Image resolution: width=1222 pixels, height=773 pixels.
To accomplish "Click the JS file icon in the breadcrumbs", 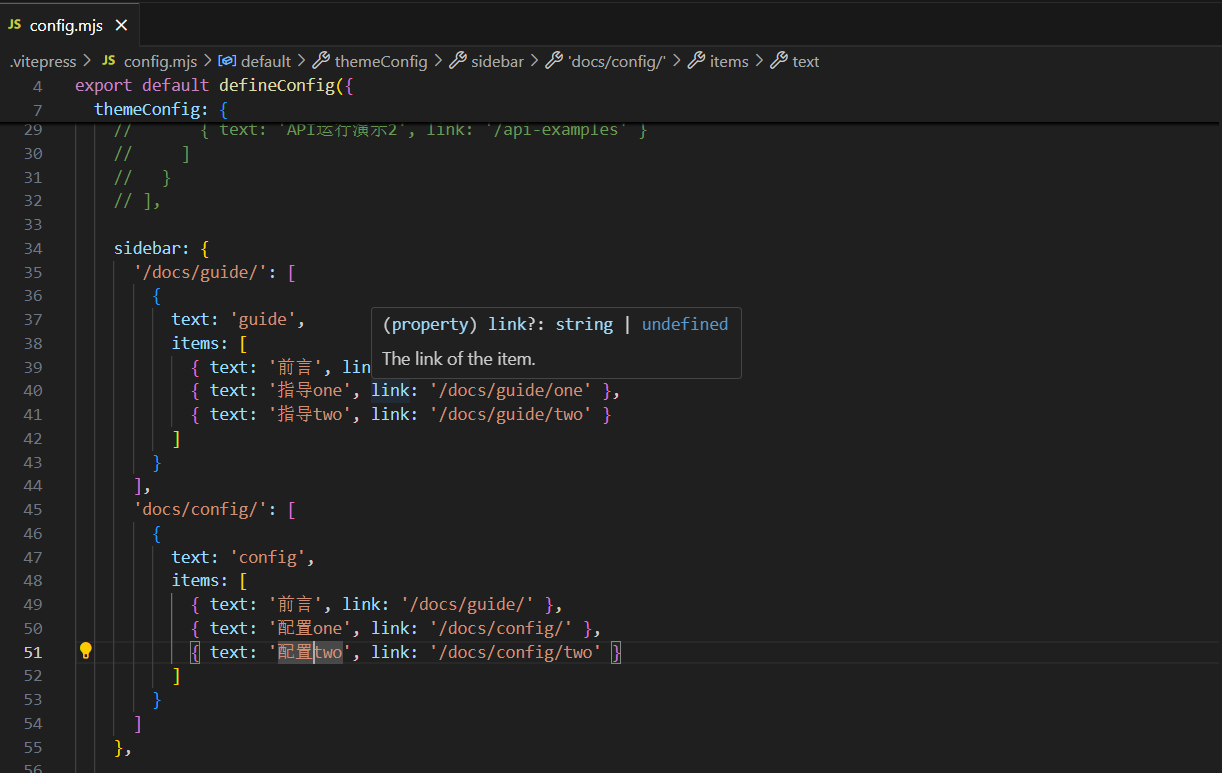I will coord(108,61).
